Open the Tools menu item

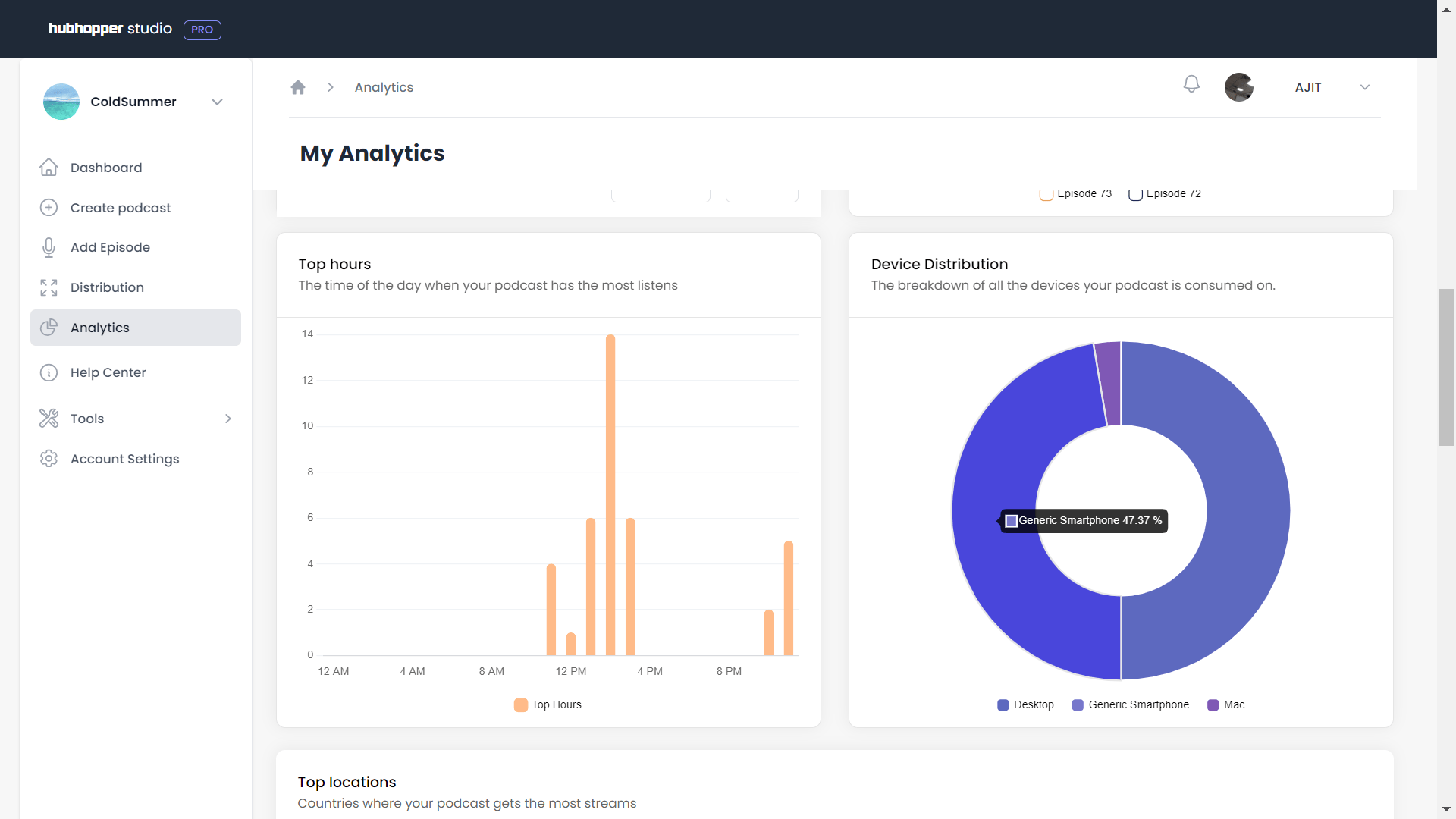coord(87,419)
